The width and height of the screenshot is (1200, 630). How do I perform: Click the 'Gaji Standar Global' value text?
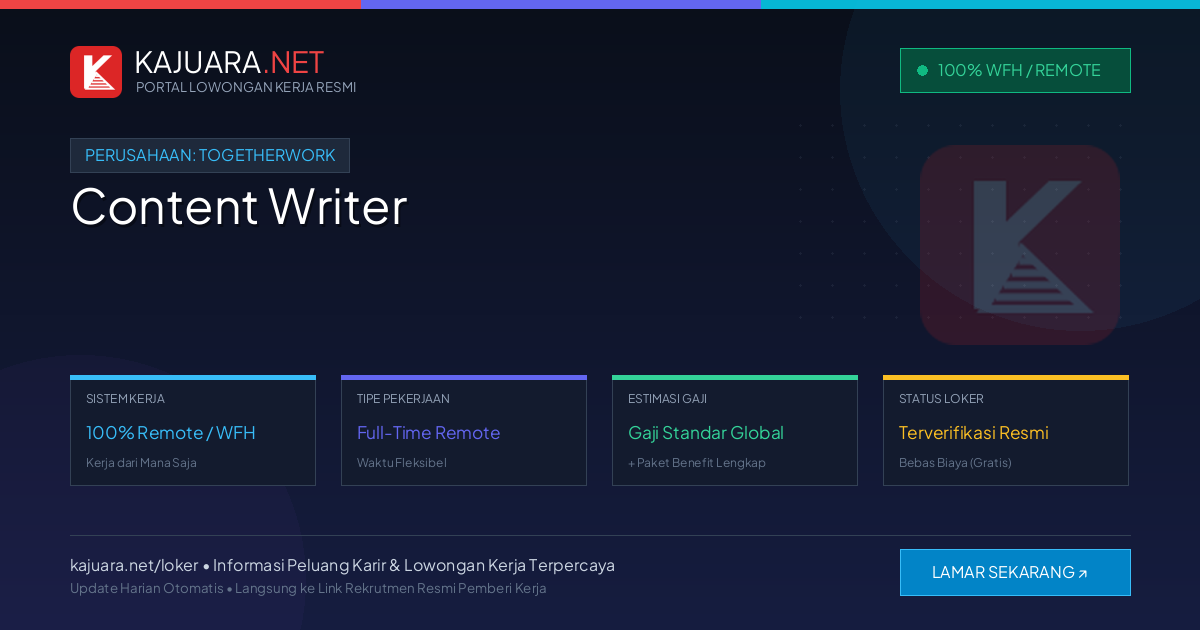coord(706,433)
